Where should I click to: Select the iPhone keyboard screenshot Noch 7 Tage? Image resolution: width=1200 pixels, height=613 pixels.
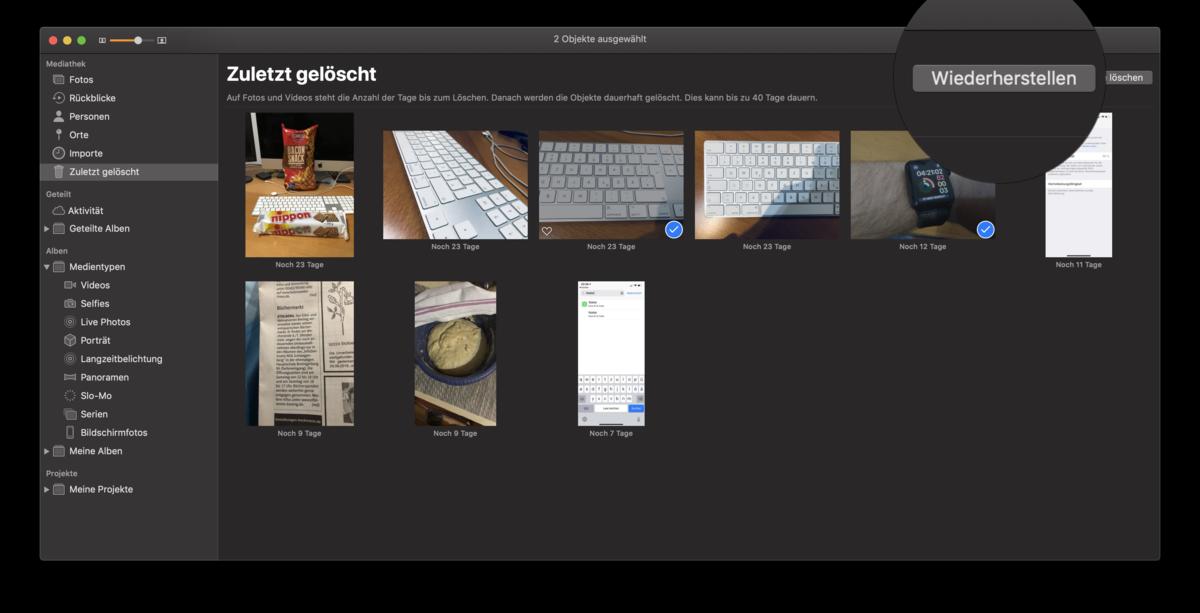611,354
